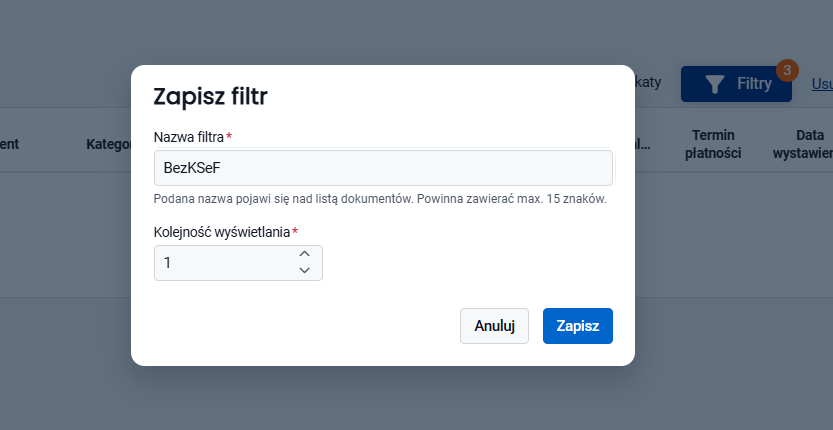
Task: Sort by Data wystawienia column header
Action: coord(802,144)
